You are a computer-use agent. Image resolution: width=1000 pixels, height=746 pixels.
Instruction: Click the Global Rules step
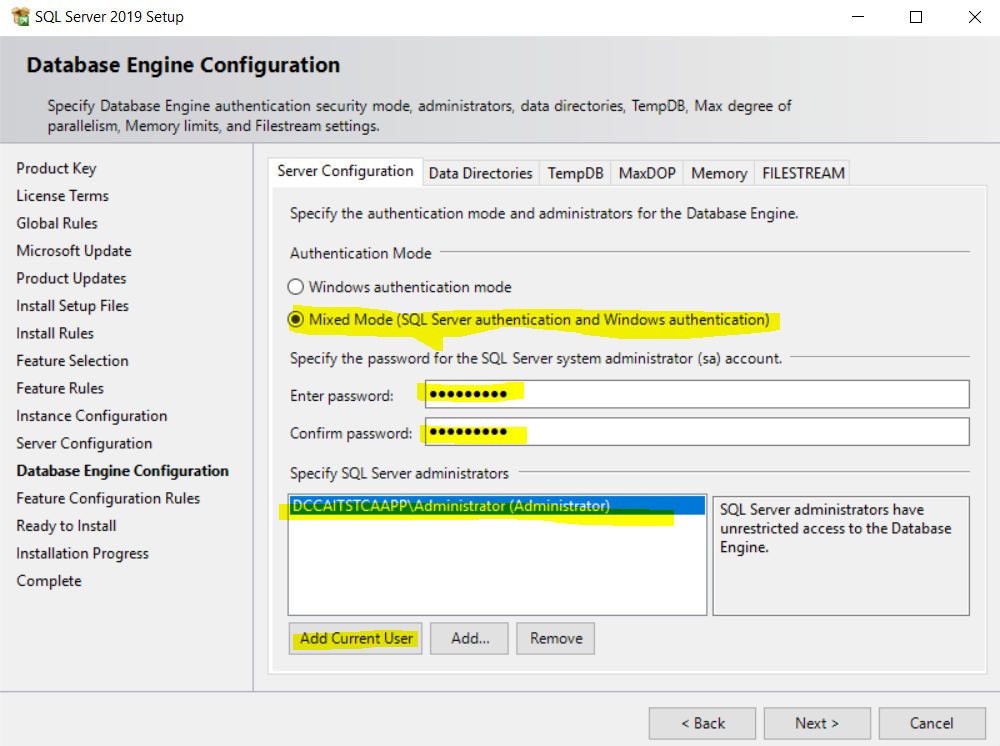57,223
